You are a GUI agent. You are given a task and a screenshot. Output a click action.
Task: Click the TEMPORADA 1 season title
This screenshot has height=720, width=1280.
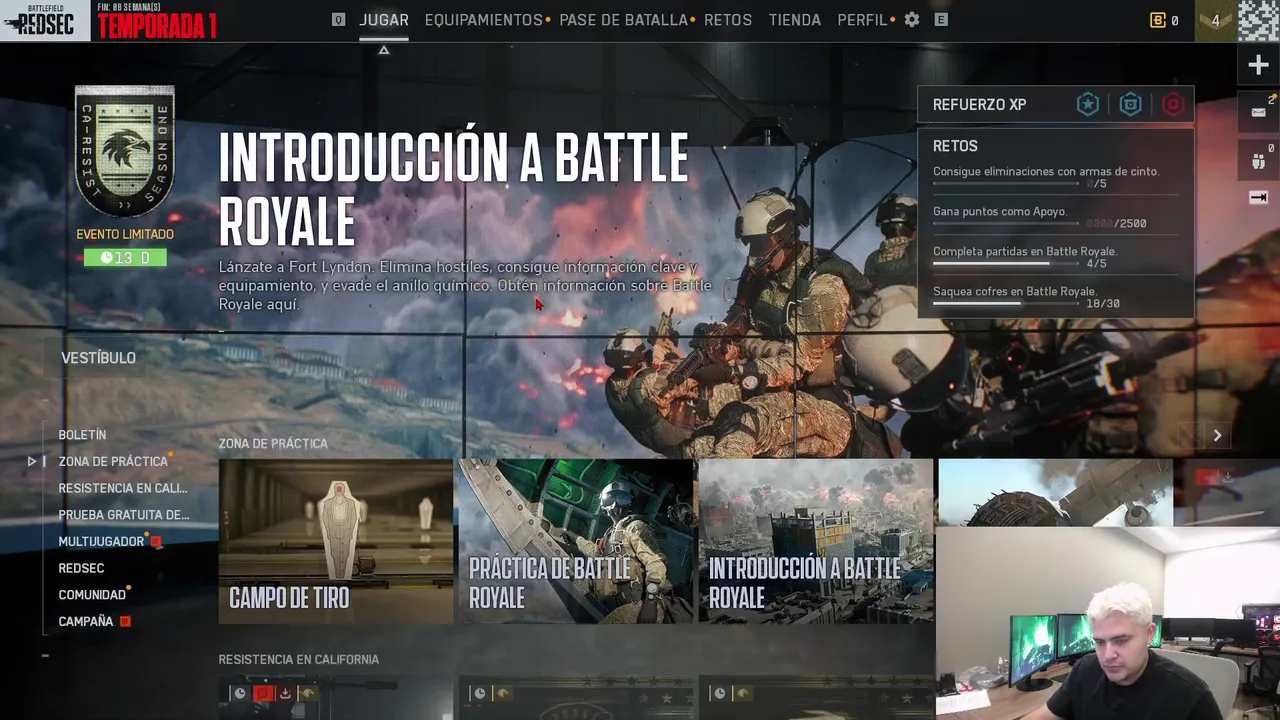point(157,27)
